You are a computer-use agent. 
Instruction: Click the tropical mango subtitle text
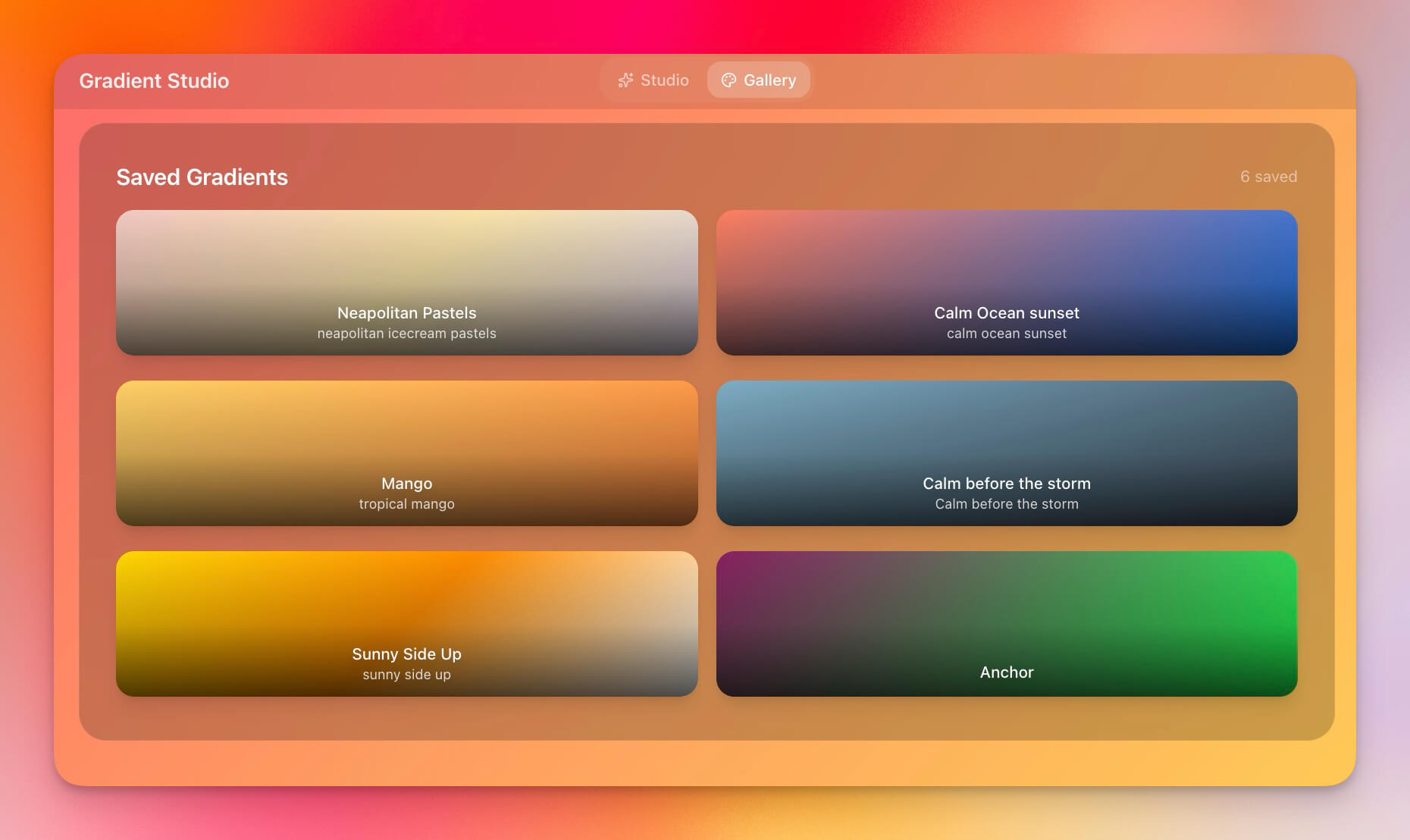click(x=406, y=503)
